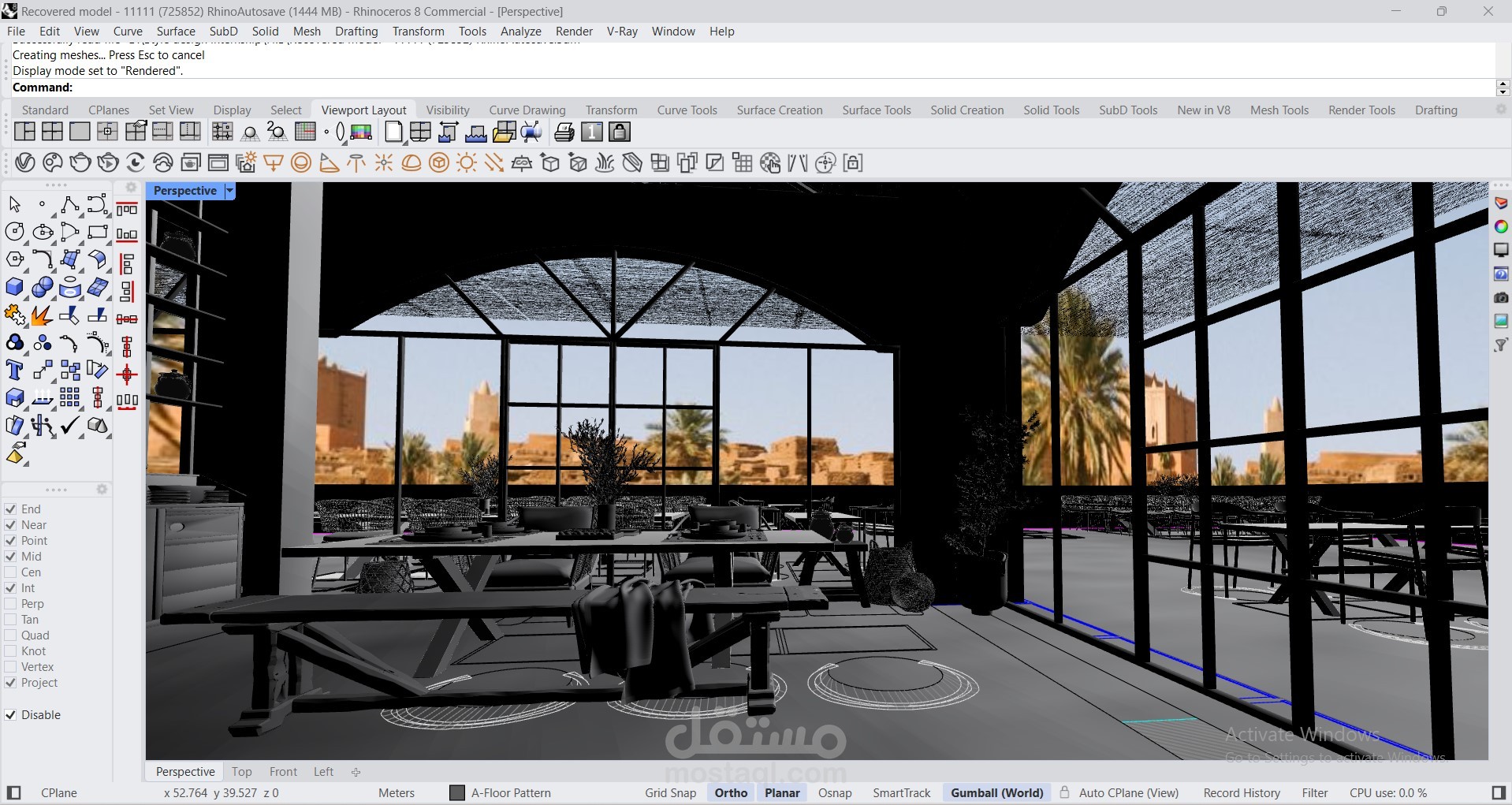This screenshot has height=805, width=1512.
Task: Add a new viewport tab
Action: pos(356,772)
